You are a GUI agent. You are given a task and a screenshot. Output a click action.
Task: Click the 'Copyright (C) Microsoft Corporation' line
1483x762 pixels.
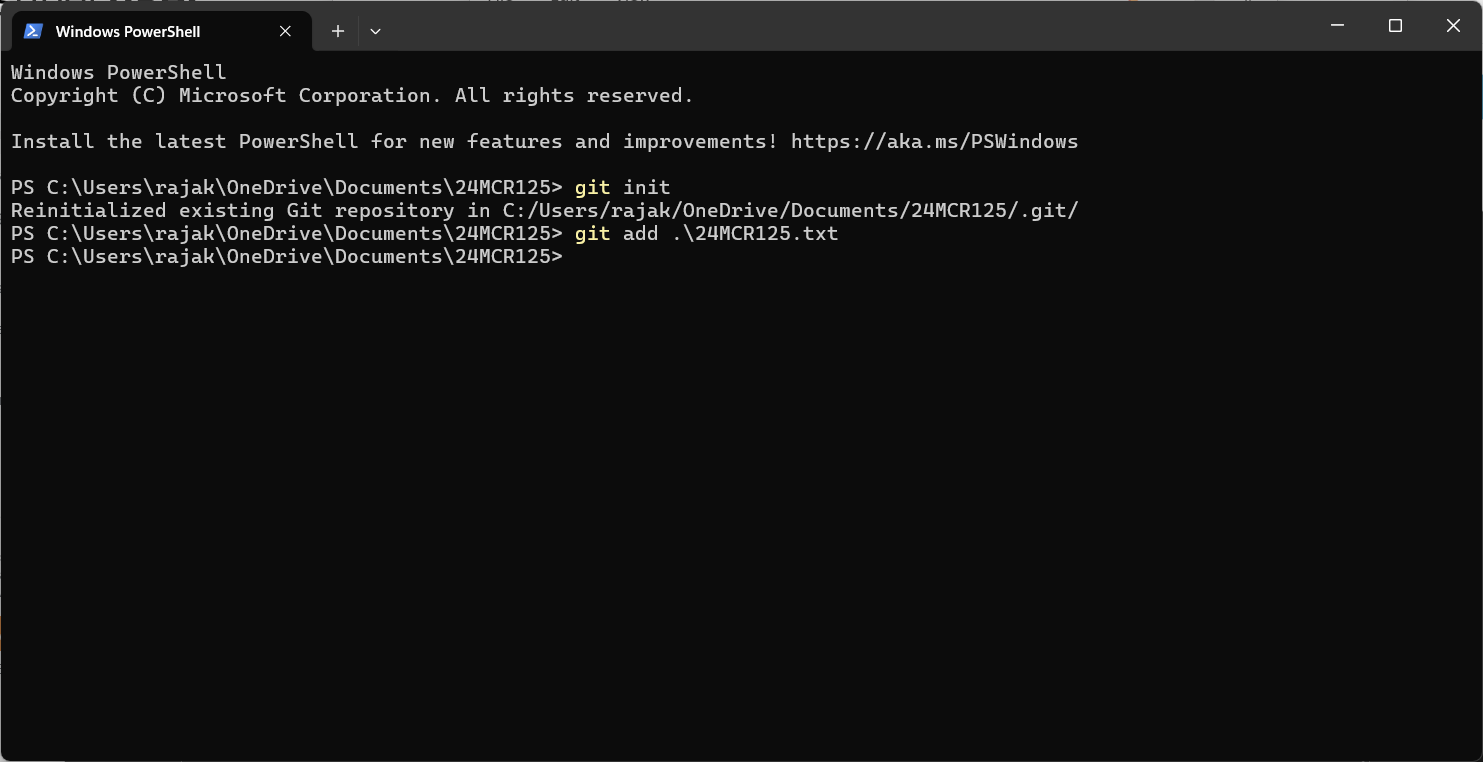tap(352, 96)
